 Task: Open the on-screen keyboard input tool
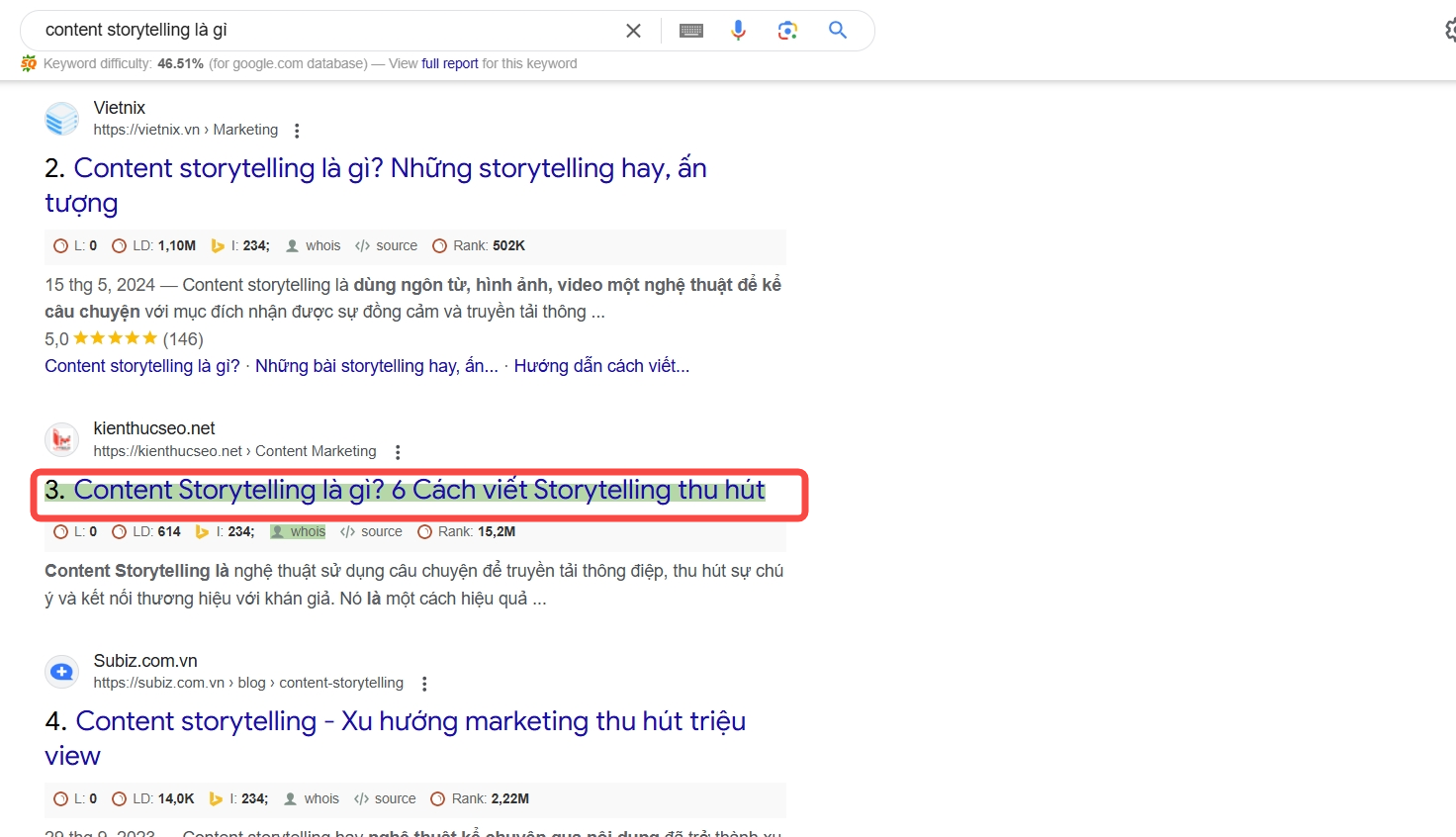coord(691,31)
